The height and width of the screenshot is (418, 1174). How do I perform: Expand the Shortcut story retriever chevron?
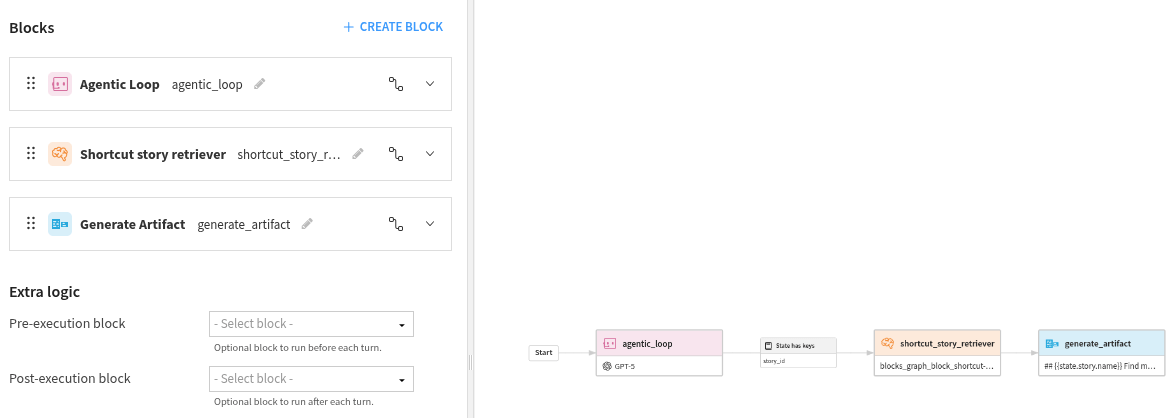coord(430,154)
